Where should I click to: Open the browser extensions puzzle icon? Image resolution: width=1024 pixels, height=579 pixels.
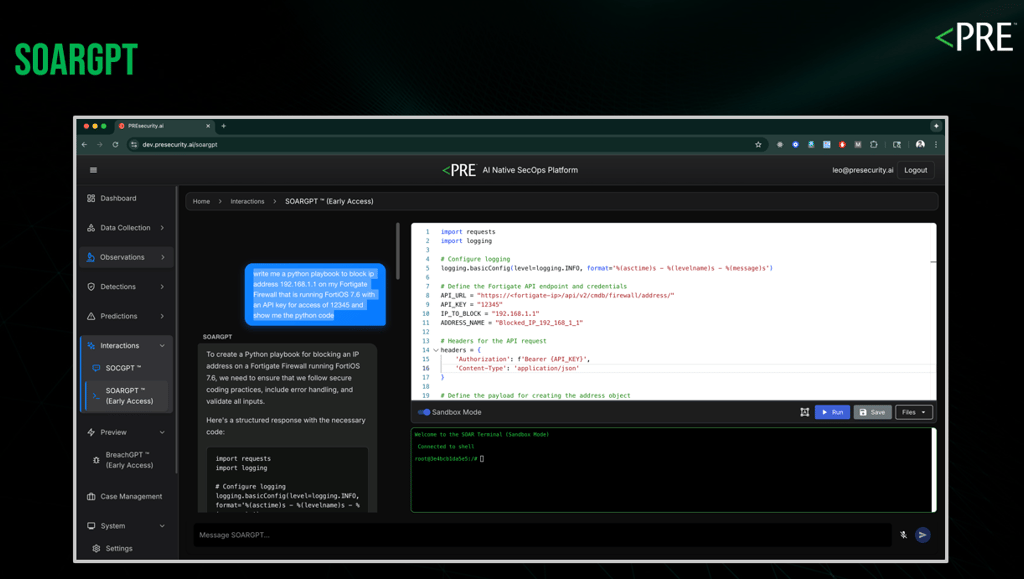click(874, 144)
